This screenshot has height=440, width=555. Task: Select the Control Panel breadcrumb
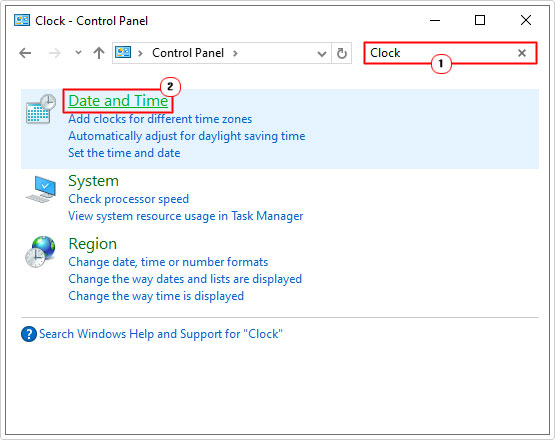(x=188, y=53)
